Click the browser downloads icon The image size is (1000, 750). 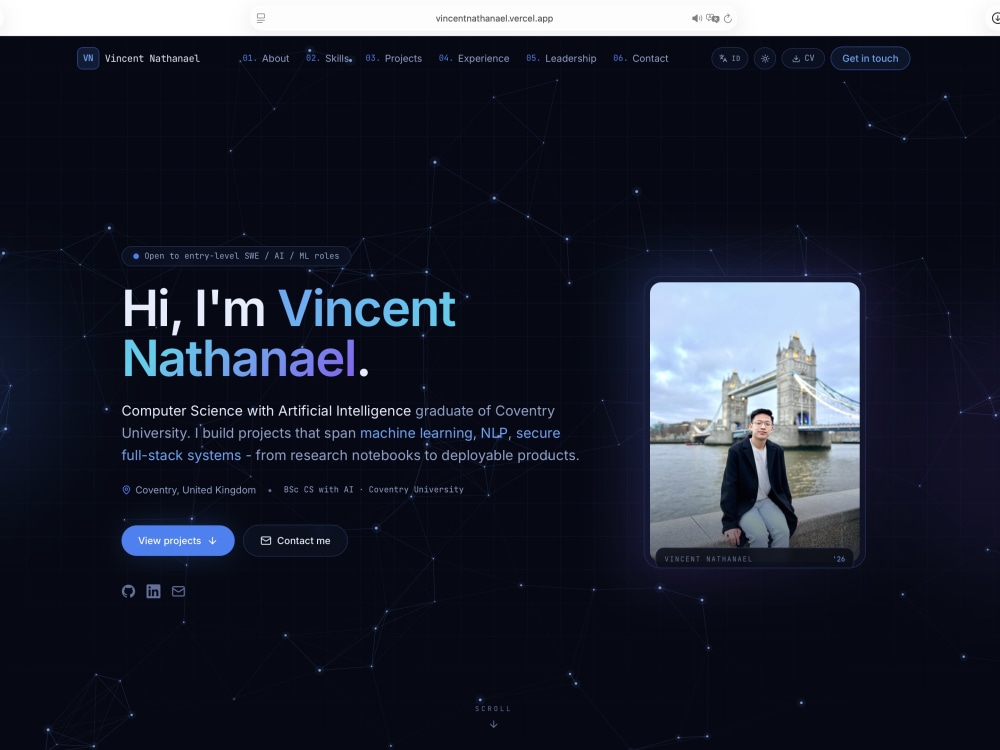coord(995,18)
